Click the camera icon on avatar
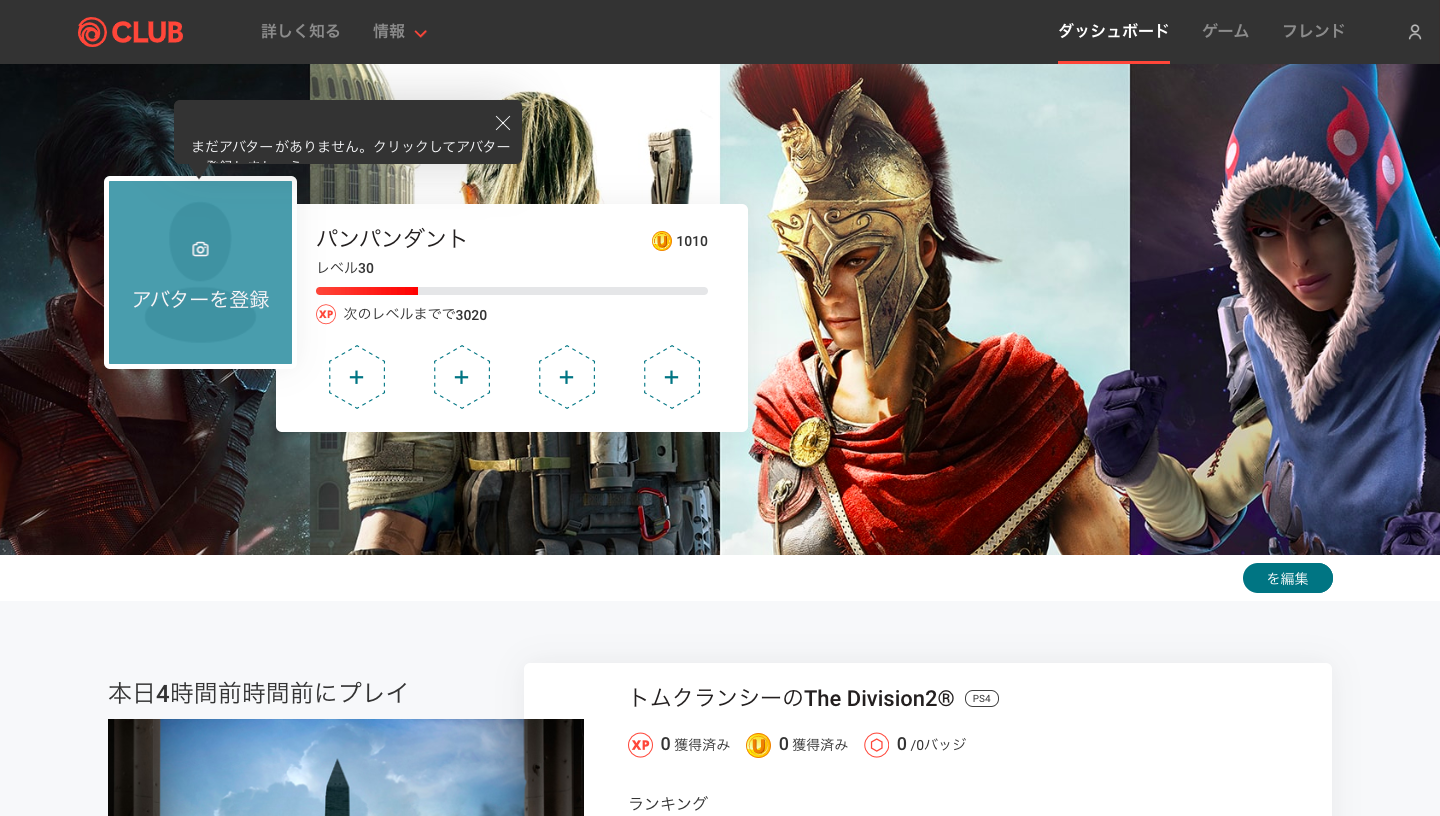This screenshot has height=816, width=1440. tap(200, 249)
